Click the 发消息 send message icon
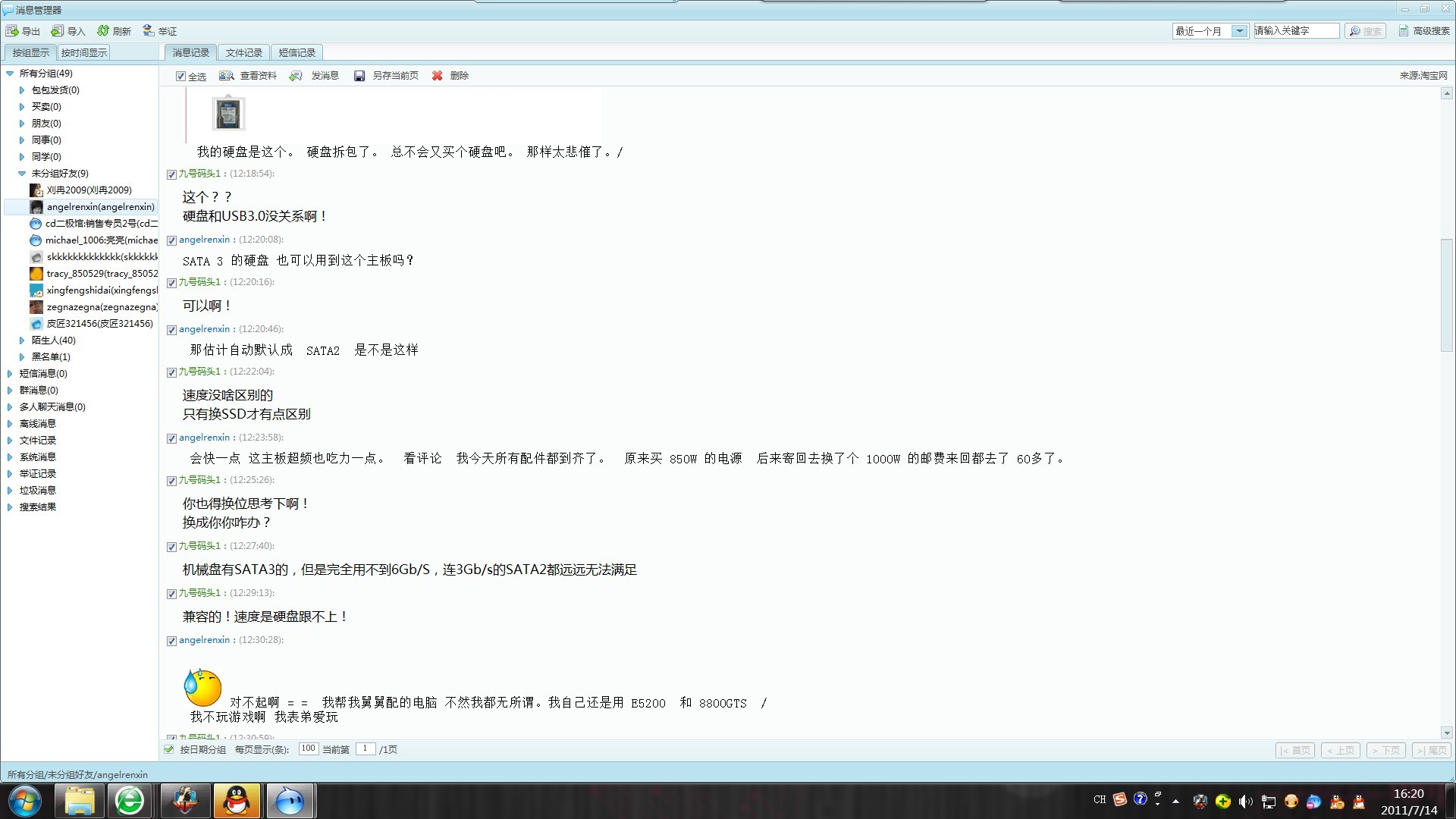 point(297,76)
